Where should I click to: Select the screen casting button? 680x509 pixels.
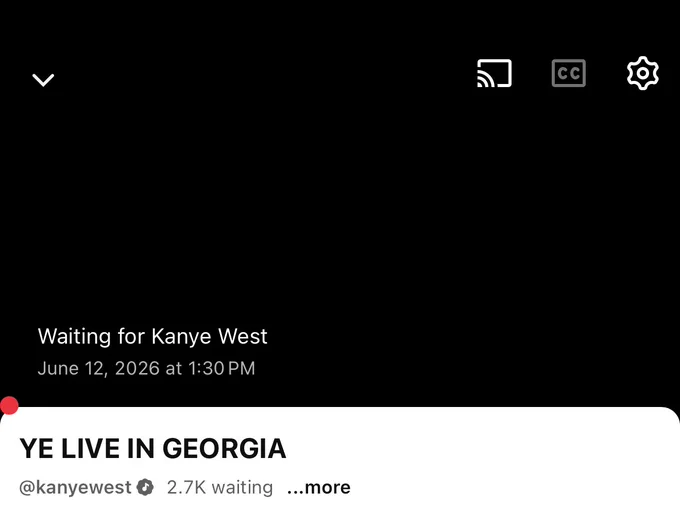click(x=494, y=73)
